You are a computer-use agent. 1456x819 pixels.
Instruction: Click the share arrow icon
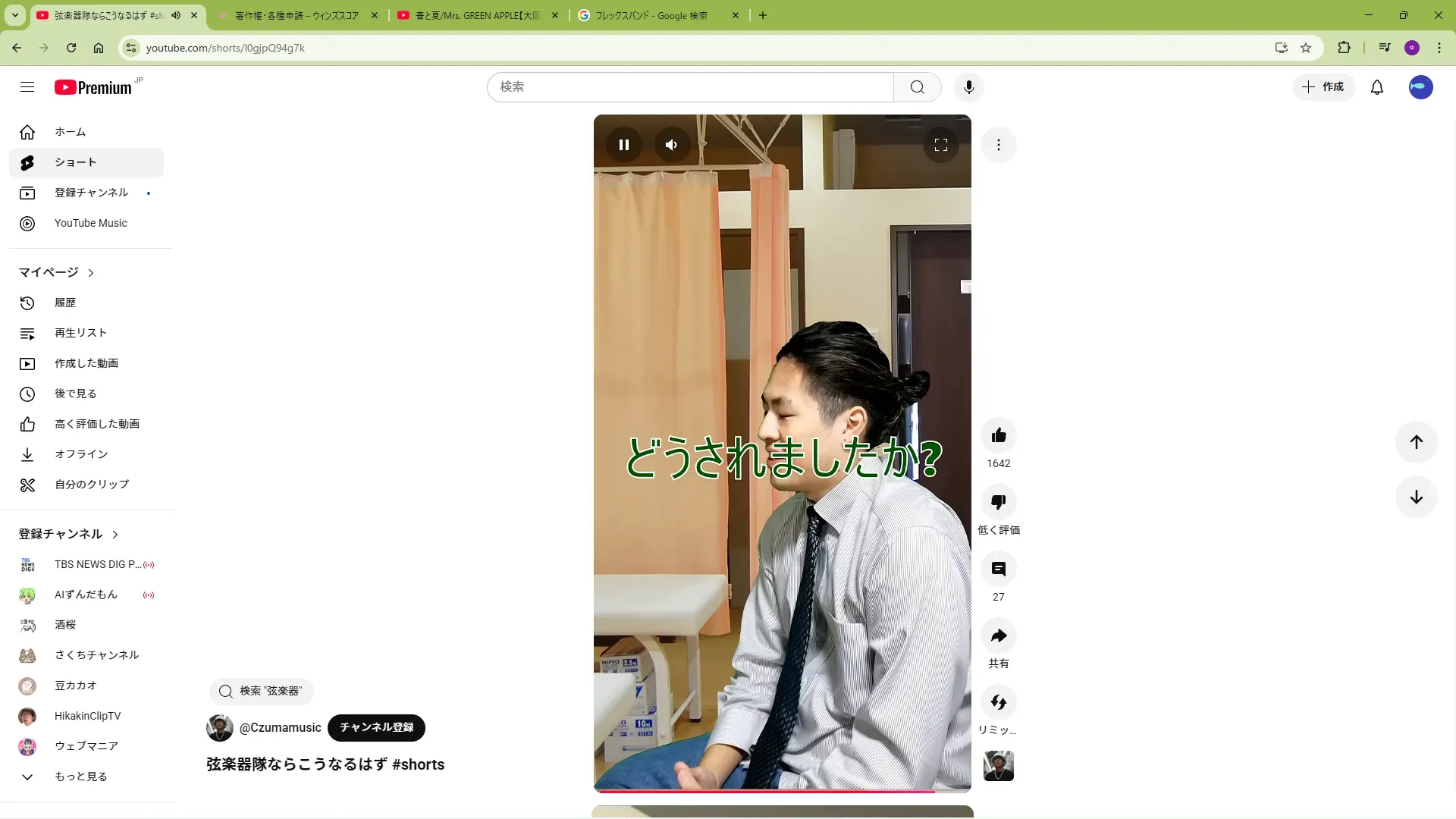coord(998,635)
